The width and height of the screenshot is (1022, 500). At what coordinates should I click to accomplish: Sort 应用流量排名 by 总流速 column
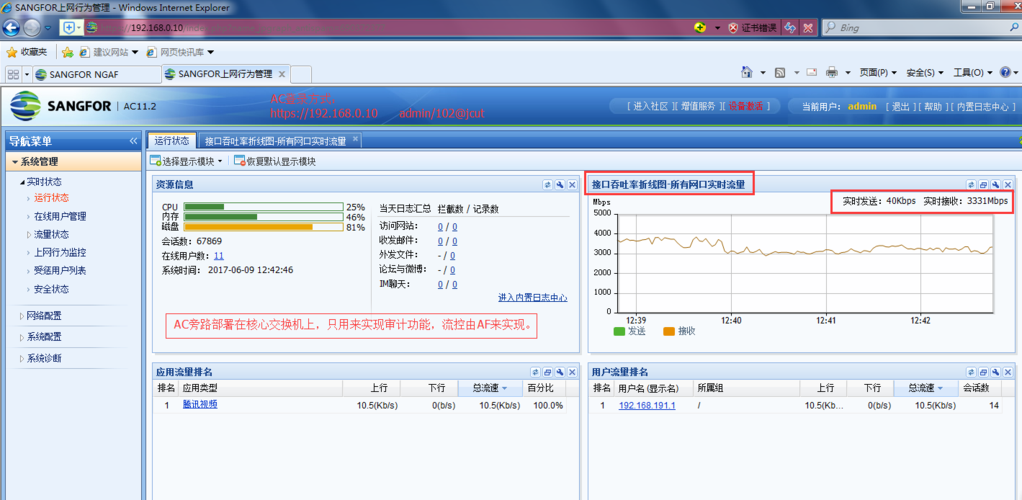point(489,388)
